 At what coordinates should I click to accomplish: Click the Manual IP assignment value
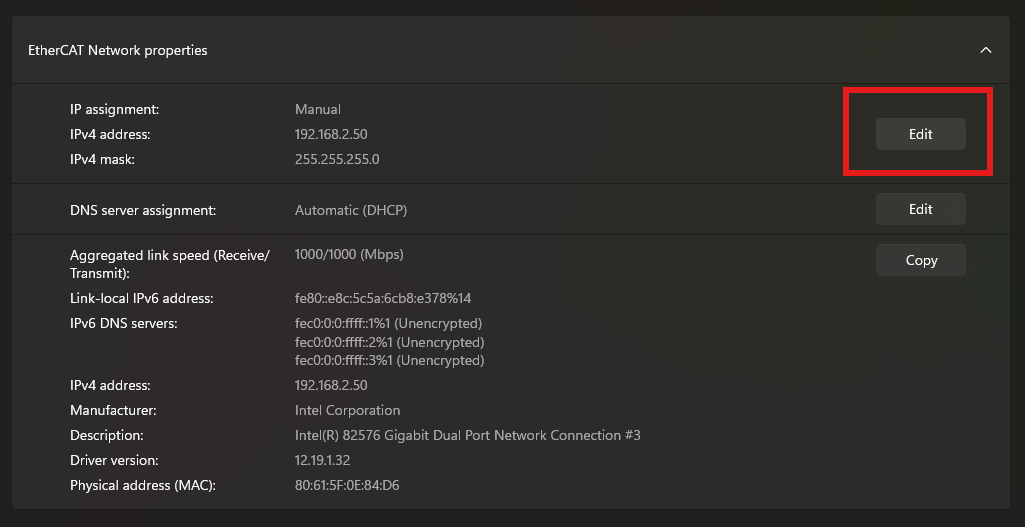click(318, 109)
